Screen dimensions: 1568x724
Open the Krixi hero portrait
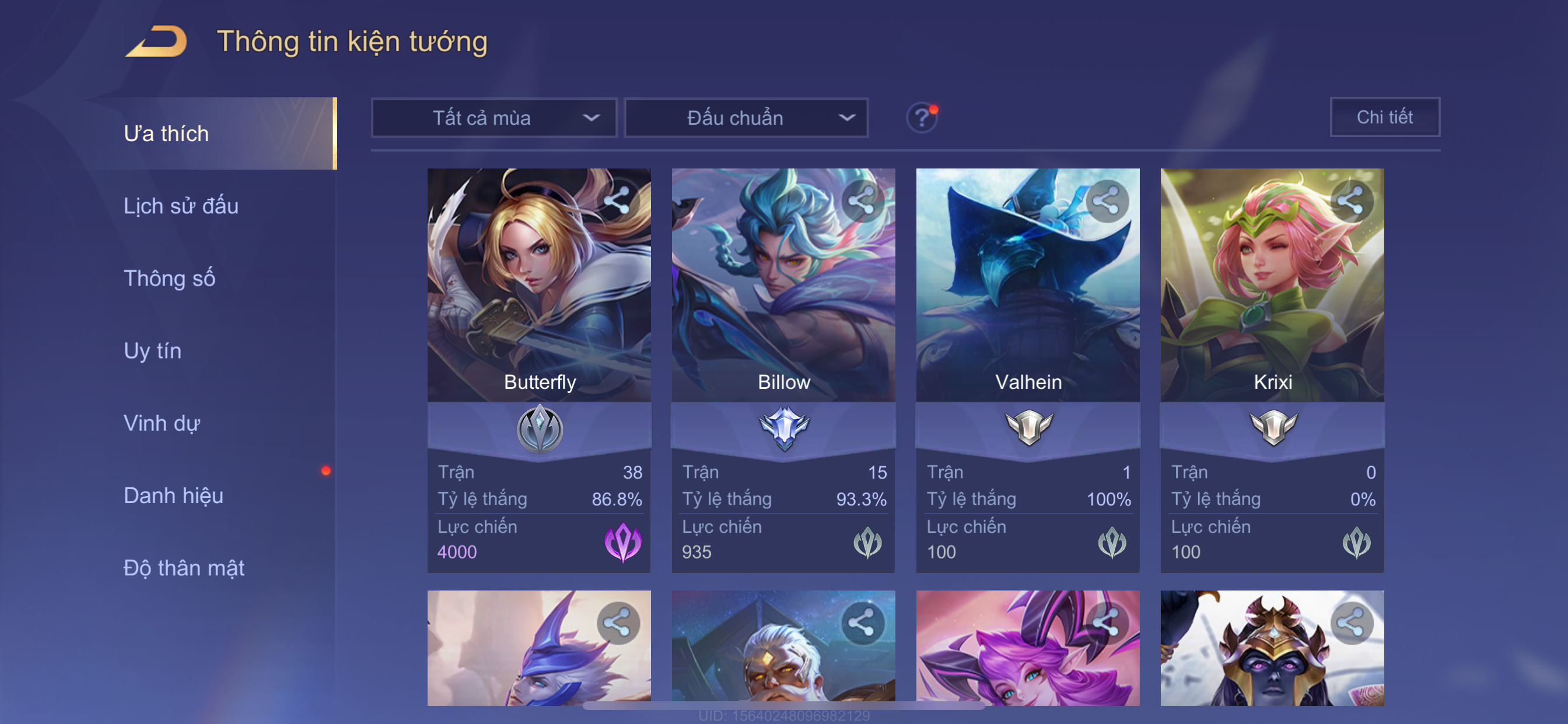[x=1272, y=284]
